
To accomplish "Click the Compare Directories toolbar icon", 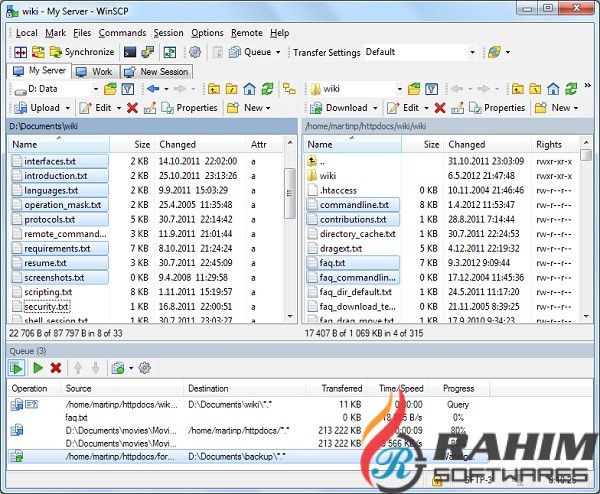I will [x=38, y=52].
